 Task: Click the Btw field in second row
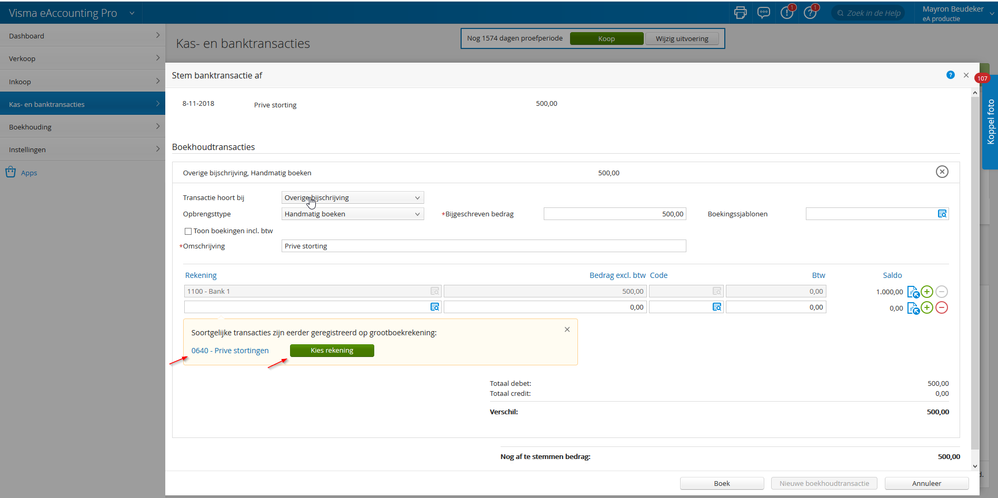pyautogui.click(x=776, y=307)
